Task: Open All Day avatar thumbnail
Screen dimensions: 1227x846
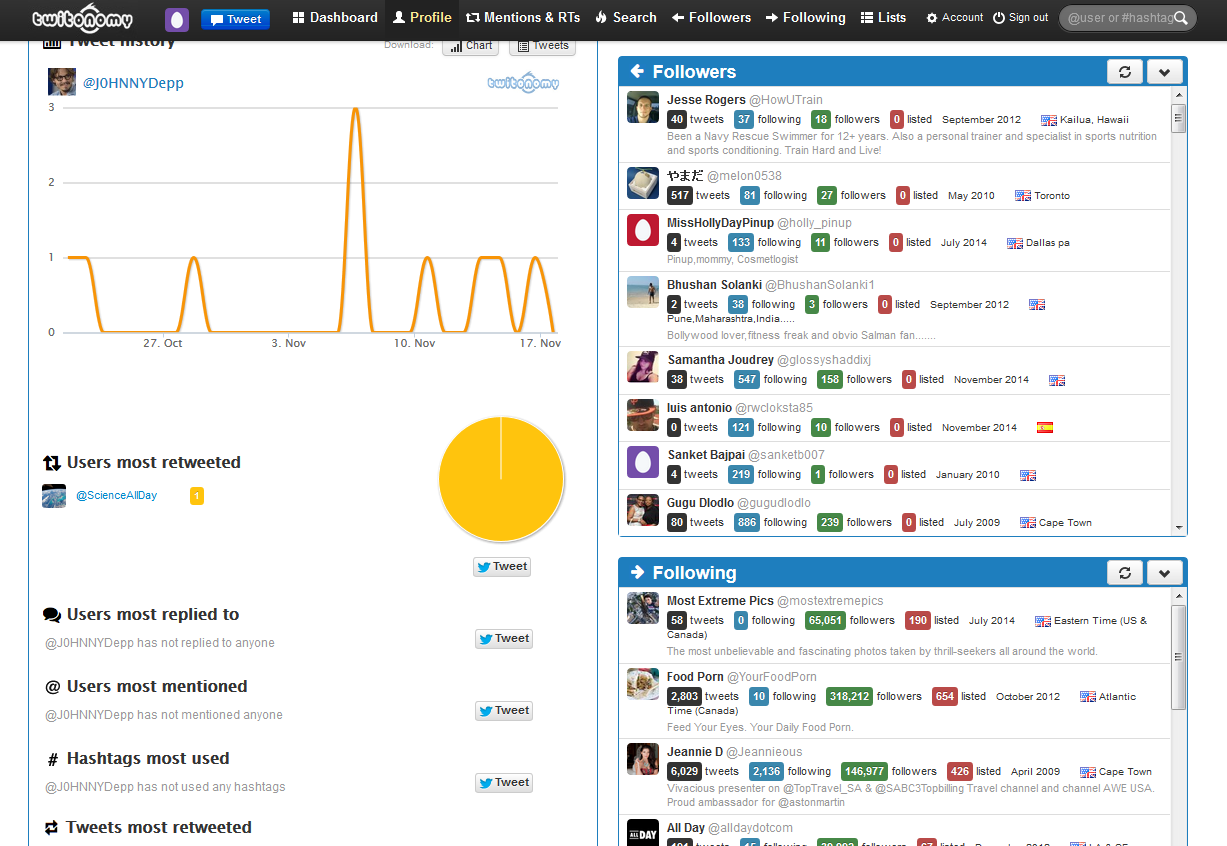Action: (x=643, y=832)
